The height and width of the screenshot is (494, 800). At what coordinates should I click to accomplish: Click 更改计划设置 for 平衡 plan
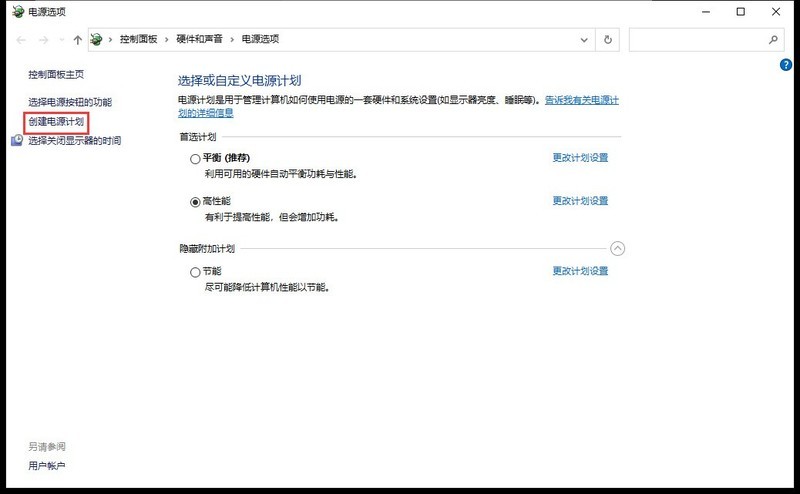tap(580, 158)
